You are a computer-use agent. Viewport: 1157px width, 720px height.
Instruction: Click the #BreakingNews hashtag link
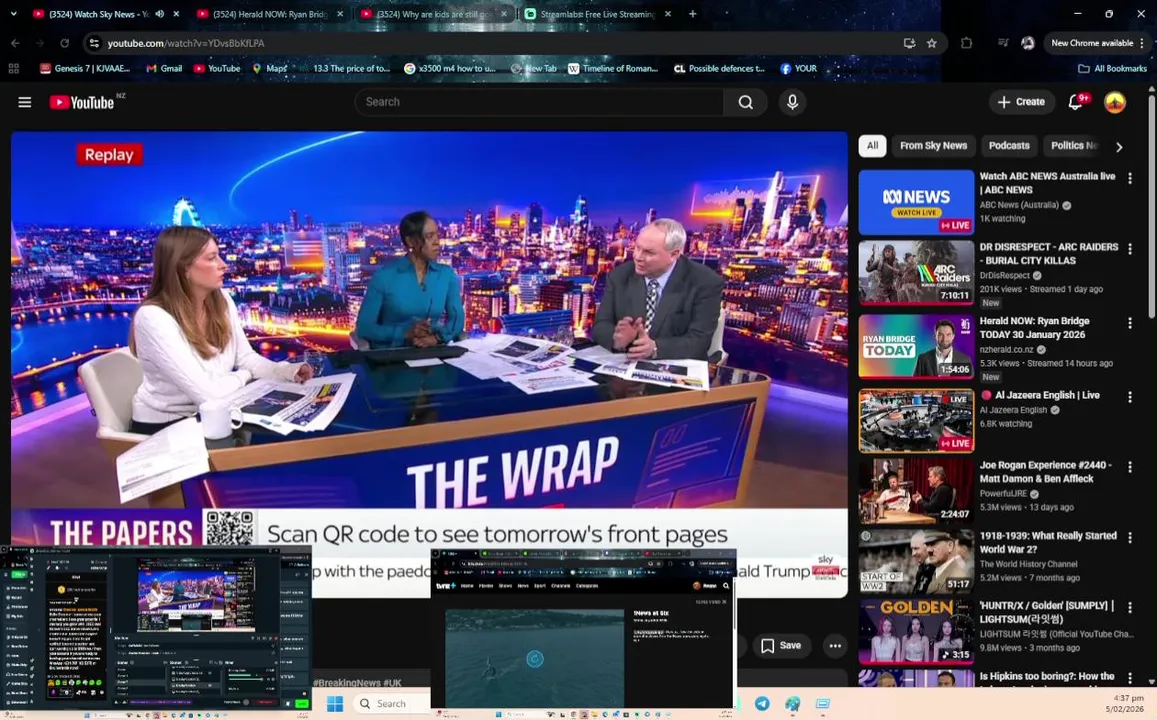[x=346, y=682]
